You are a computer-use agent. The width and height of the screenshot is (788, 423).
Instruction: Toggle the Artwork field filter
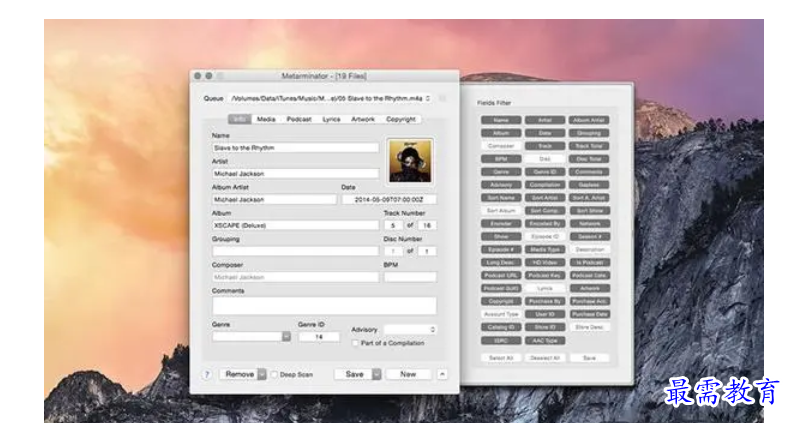click(x=589, y=288)
